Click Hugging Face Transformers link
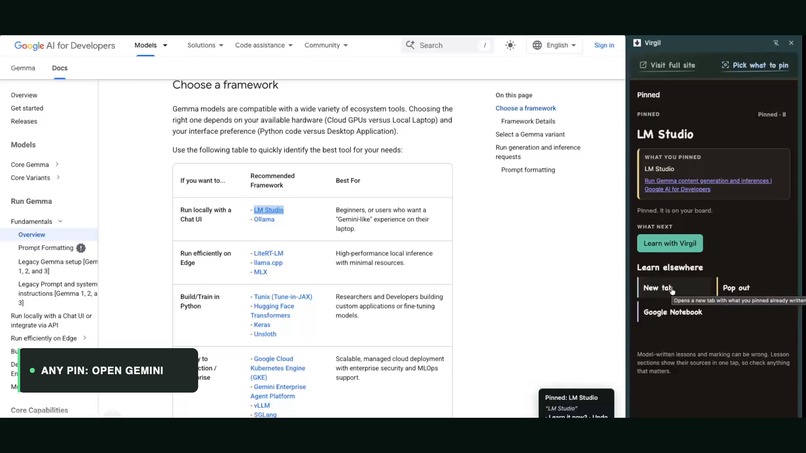 point(272,311)
